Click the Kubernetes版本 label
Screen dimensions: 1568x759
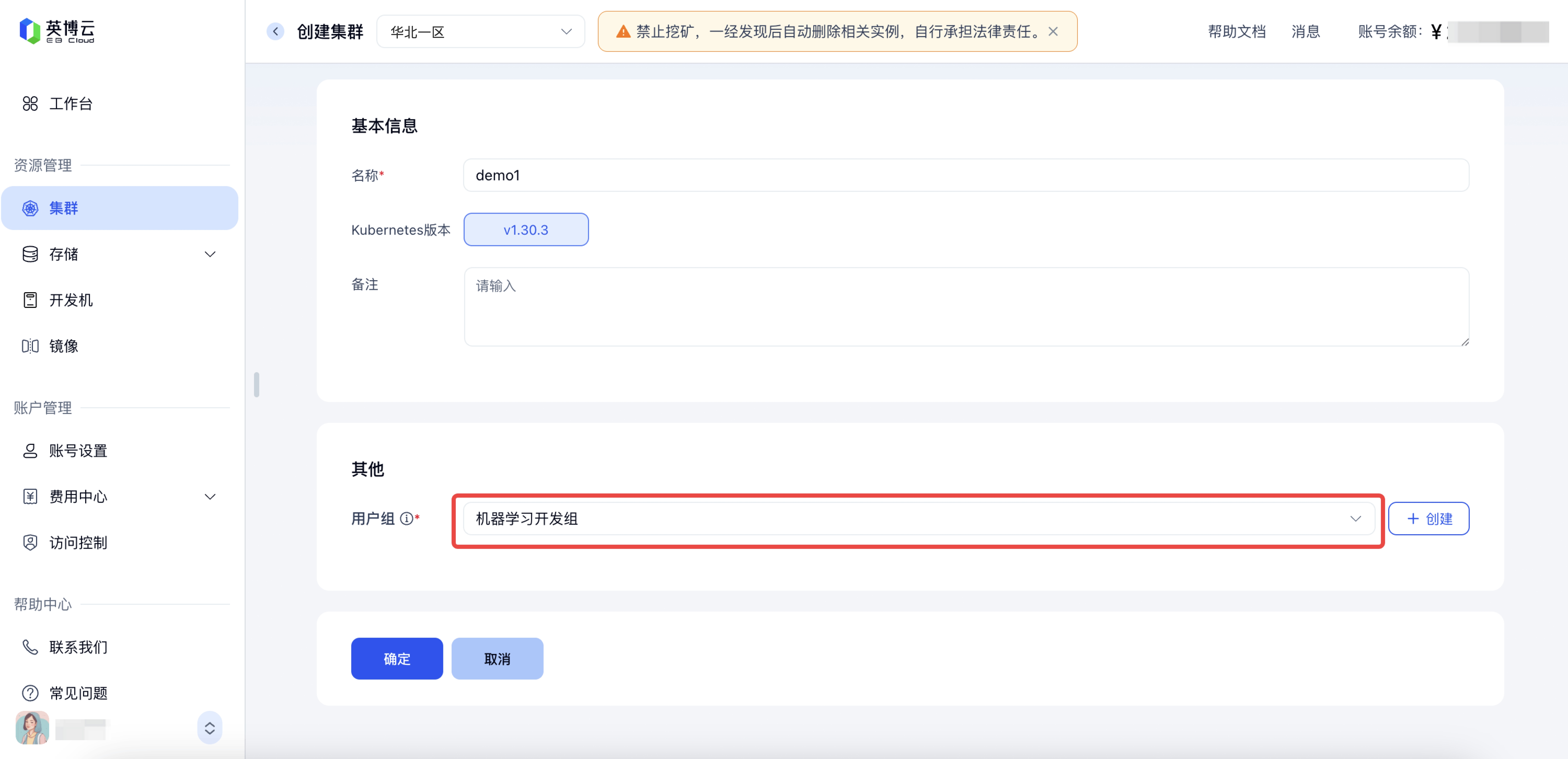[x=401, y=230]
